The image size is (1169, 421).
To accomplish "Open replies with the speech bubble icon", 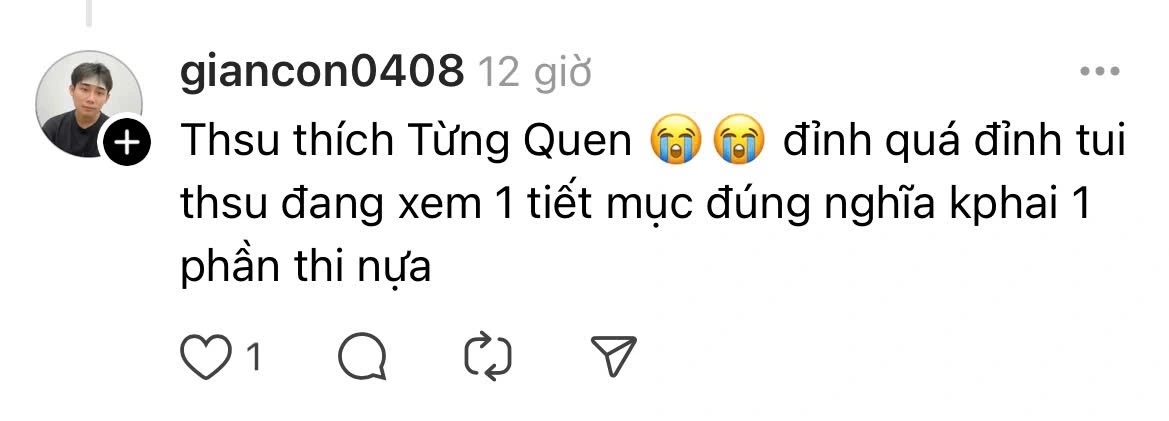I will point(362,356).
